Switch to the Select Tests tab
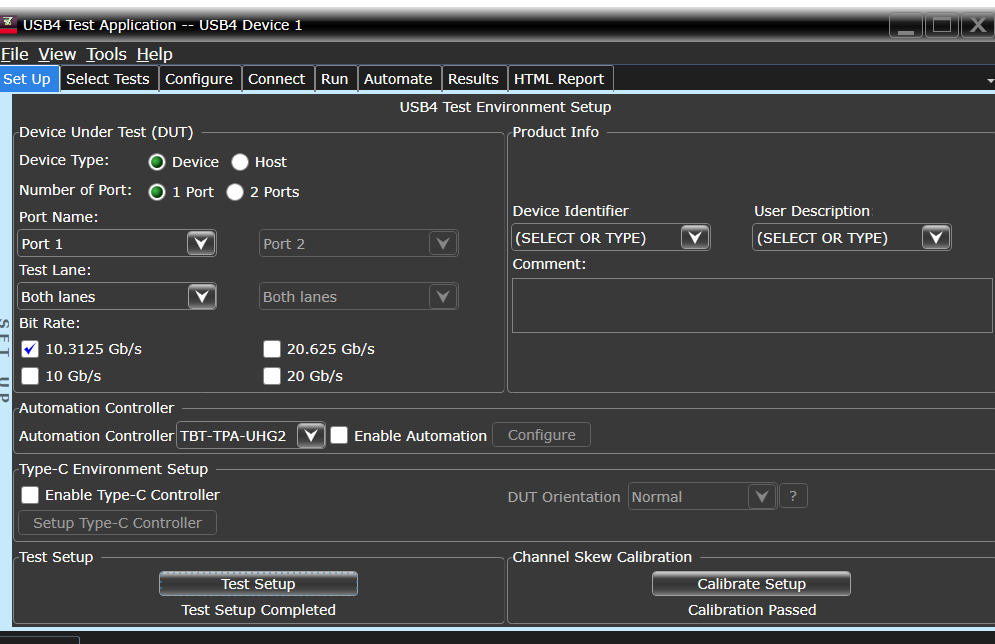This screenshot has height=644, width=995. 108,78
